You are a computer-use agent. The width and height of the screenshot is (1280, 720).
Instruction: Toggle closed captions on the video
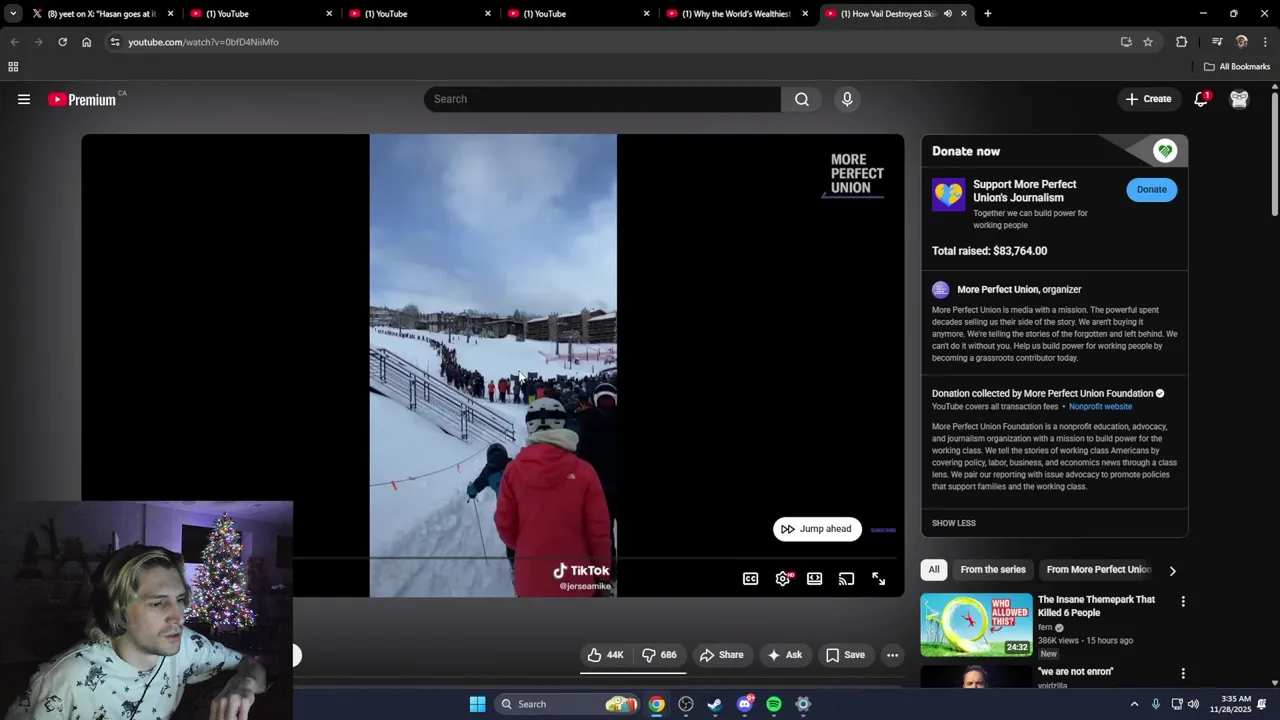[750, 579]
